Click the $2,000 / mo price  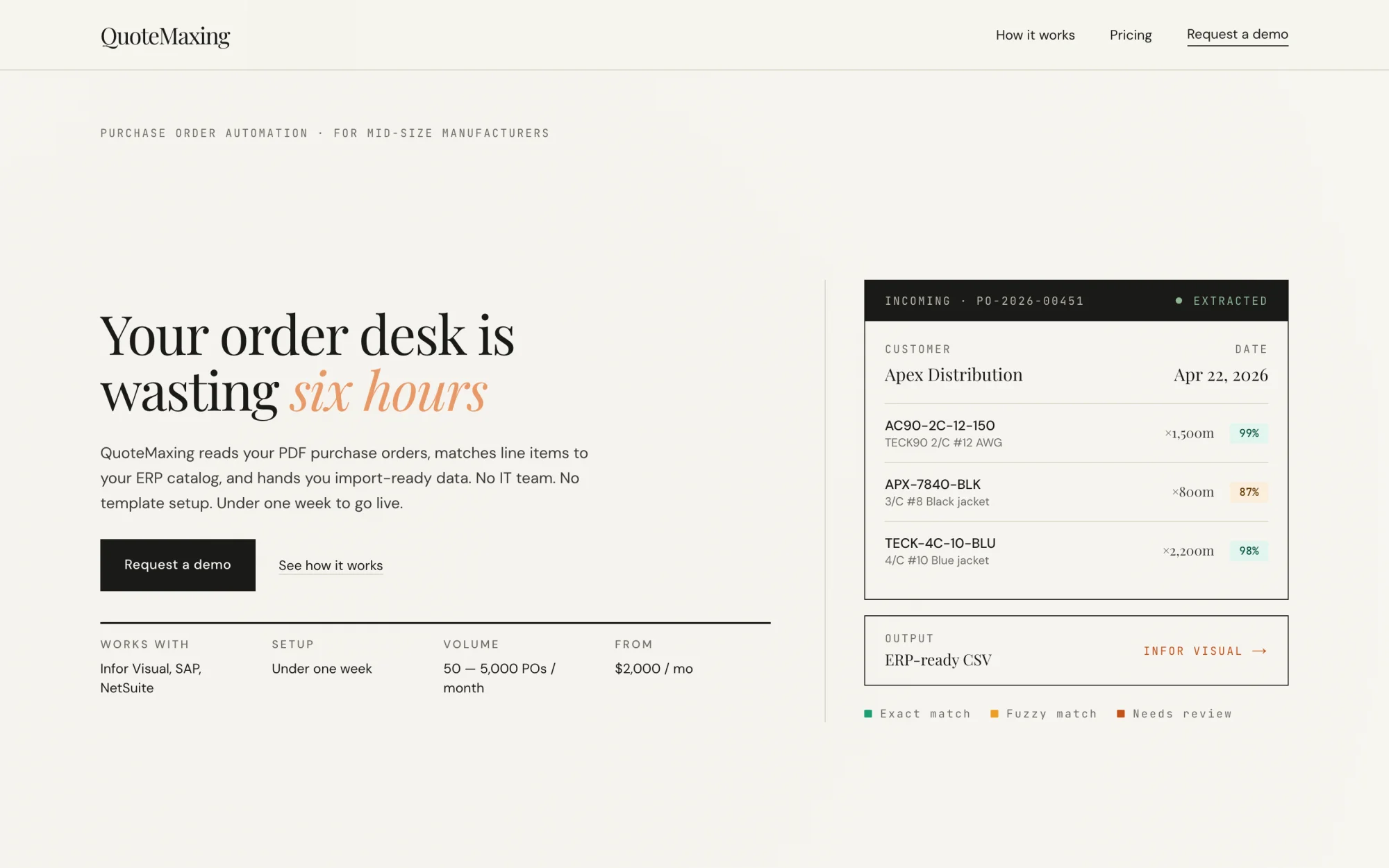(654, 669)
